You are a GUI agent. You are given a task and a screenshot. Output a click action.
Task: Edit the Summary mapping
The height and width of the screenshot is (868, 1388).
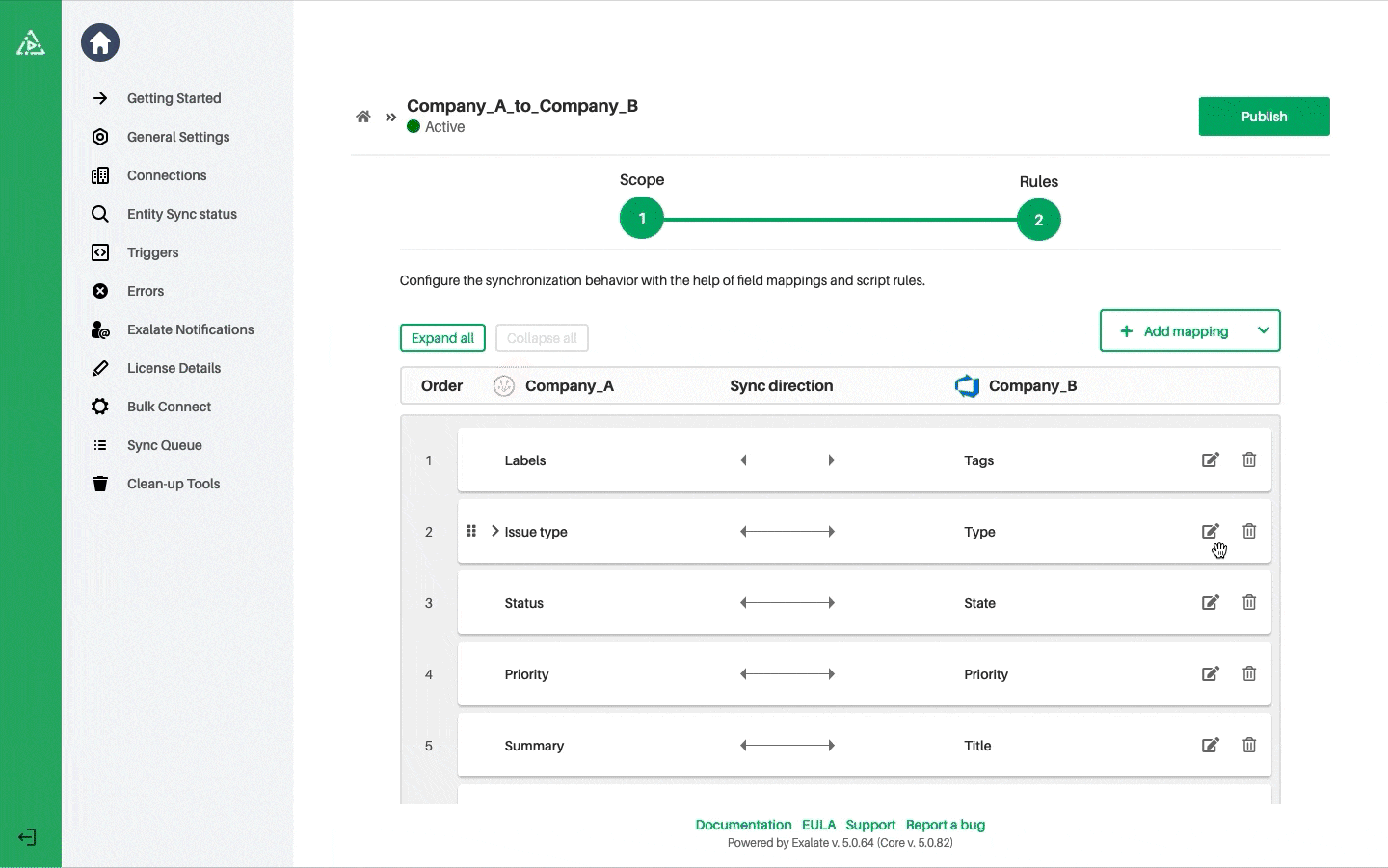pos(1211,745)
